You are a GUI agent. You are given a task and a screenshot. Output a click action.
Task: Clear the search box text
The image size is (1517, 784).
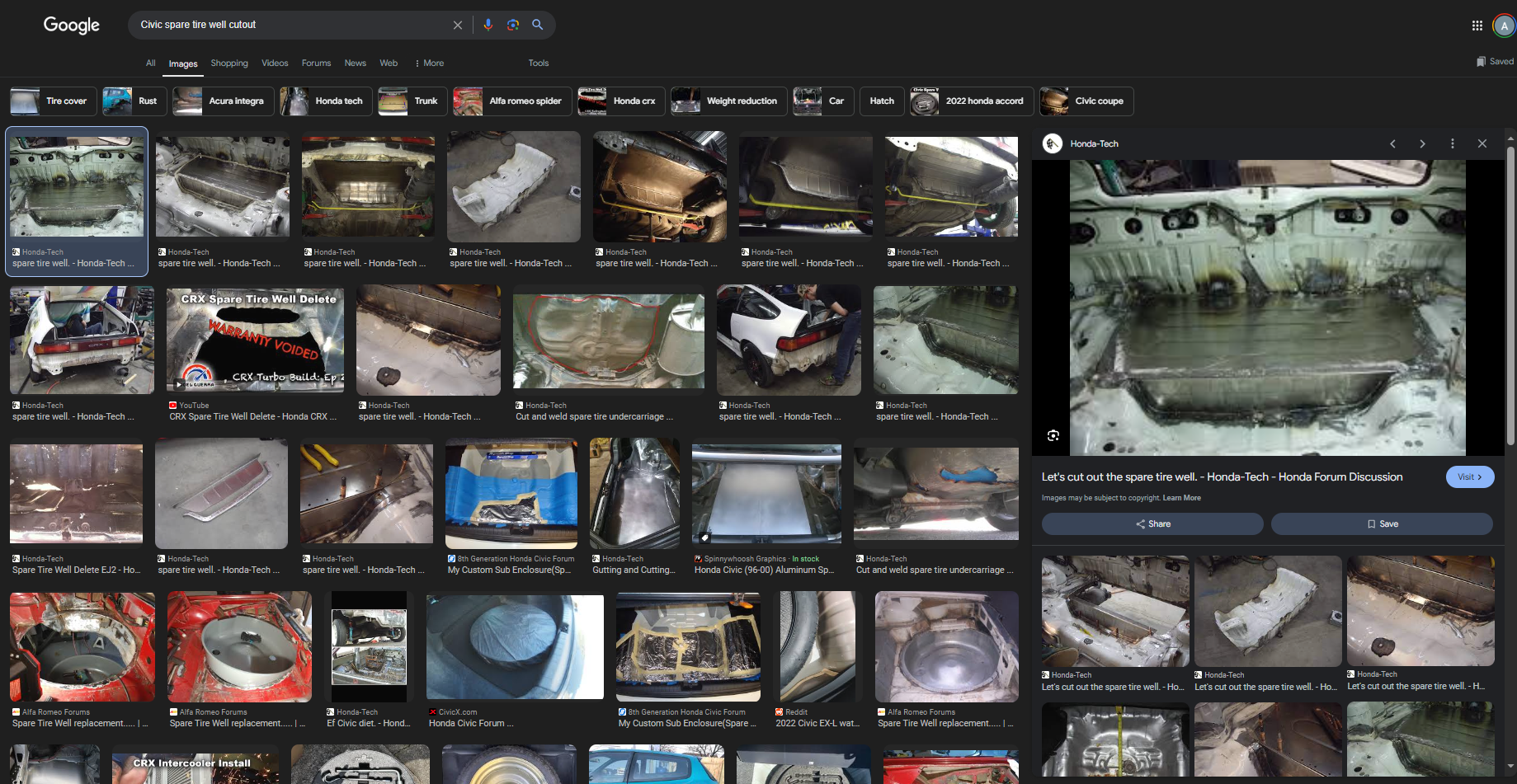(x=458, y=25)
